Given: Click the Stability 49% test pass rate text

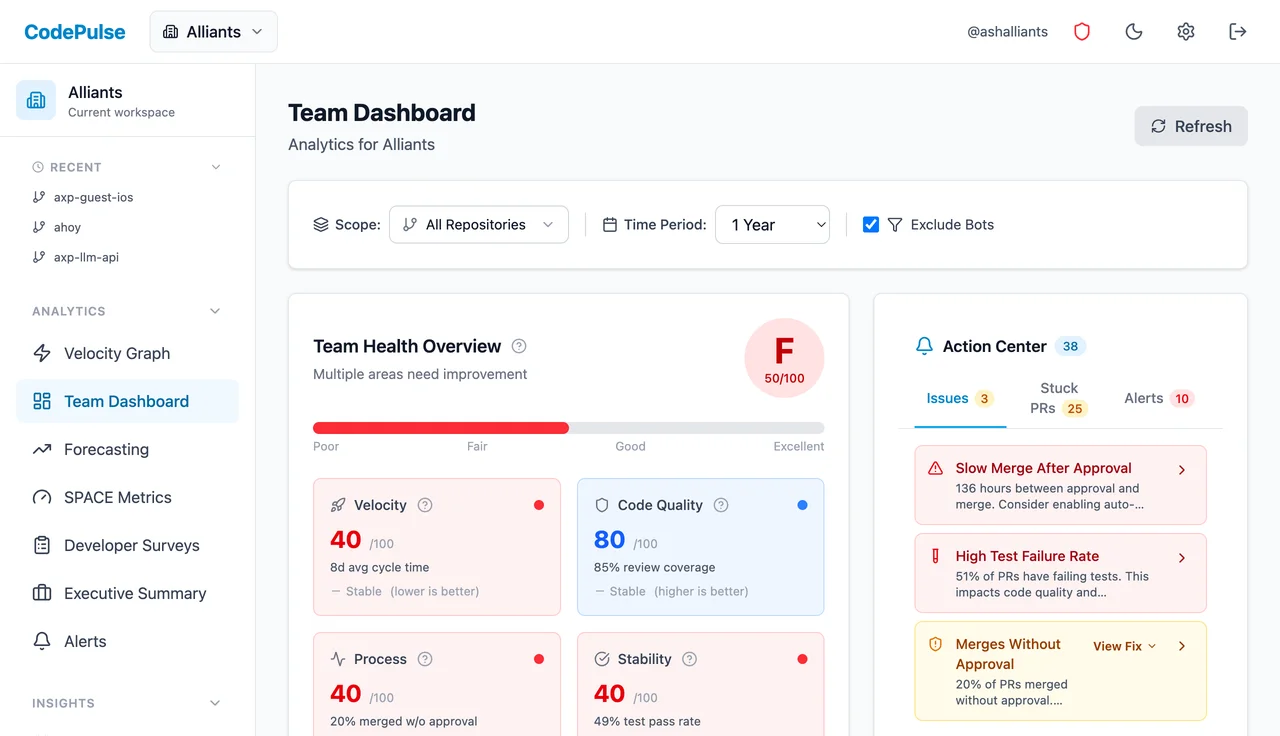Looking at the screenshot, I should click(x=647, y=721).
